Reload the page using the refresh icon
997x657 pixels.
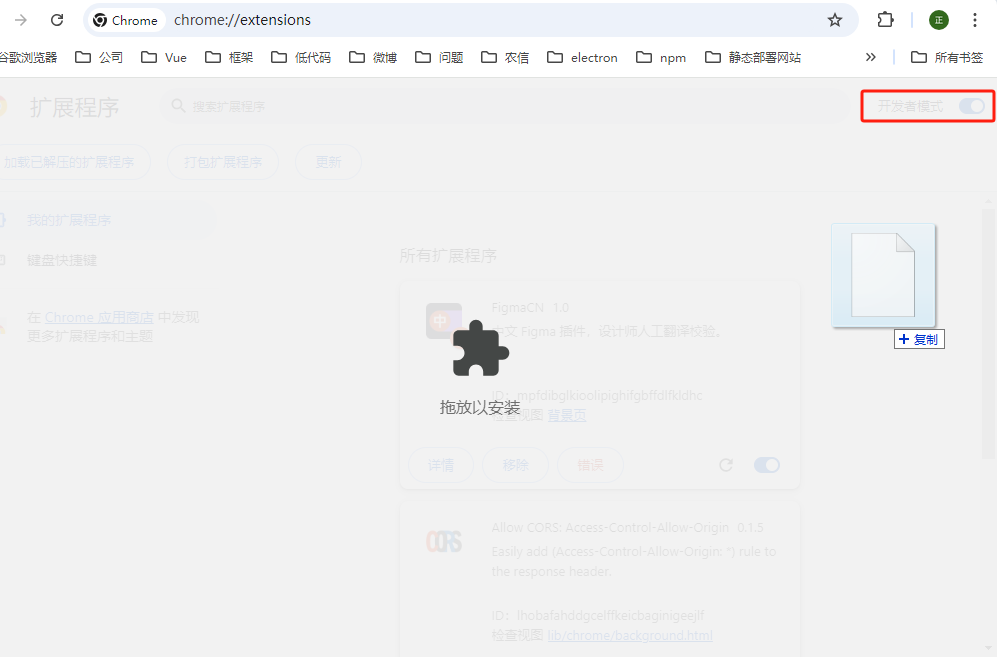57,20
